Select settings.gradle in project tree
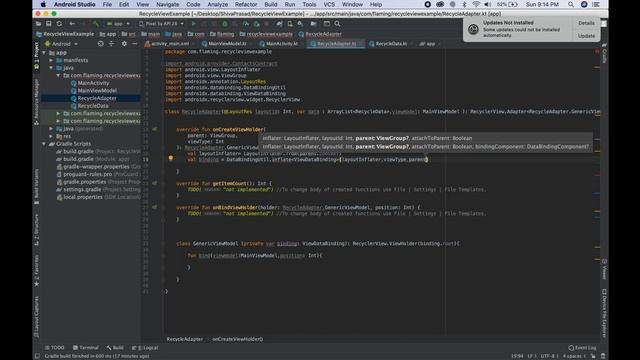This screenshot has height=360, width=640. pyautogui.click(x=82, y=189)
